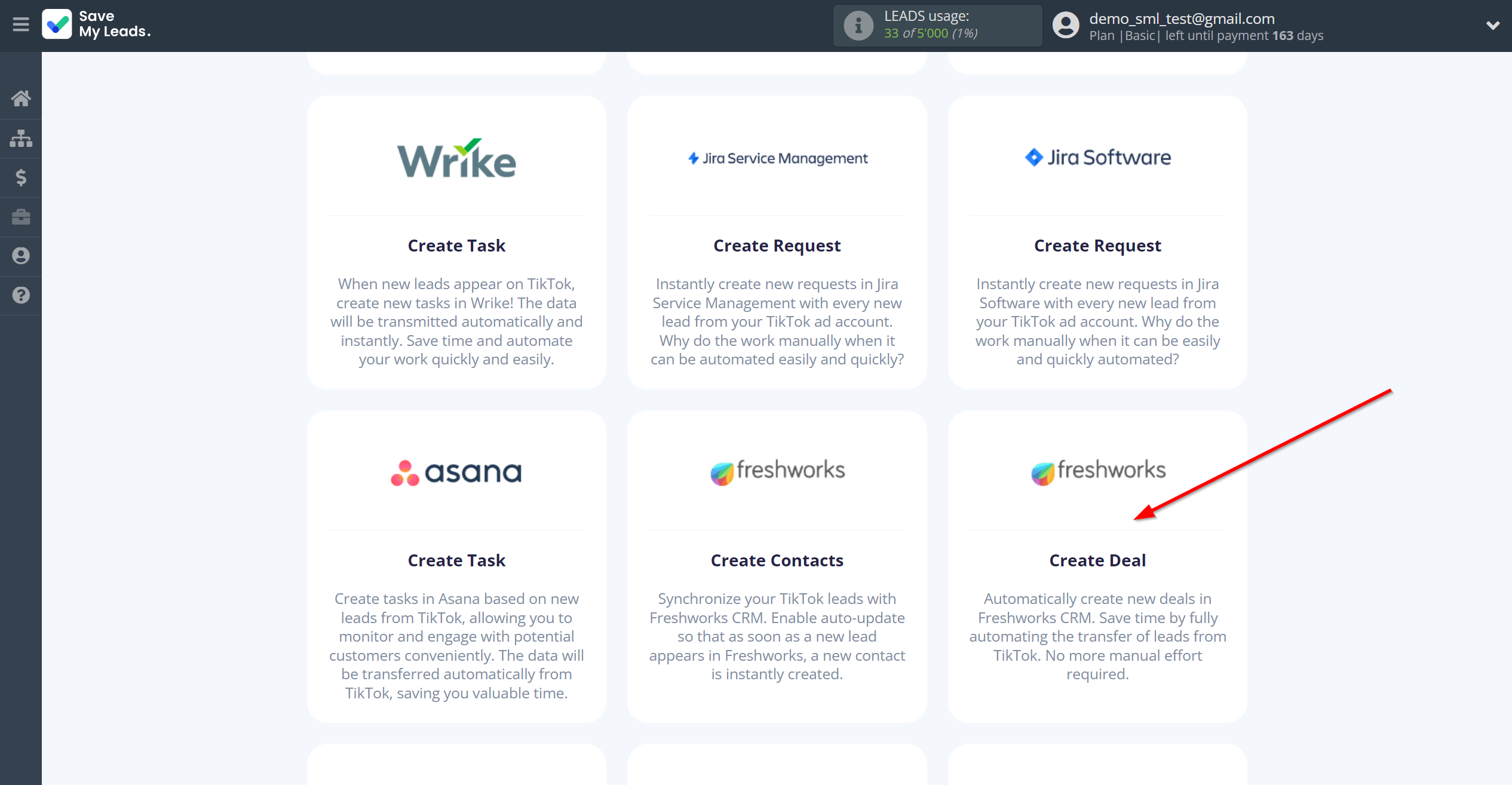Click the LEADS usage info icon
The height and width of the screenshot is (785, 1512).
point(858,26)
